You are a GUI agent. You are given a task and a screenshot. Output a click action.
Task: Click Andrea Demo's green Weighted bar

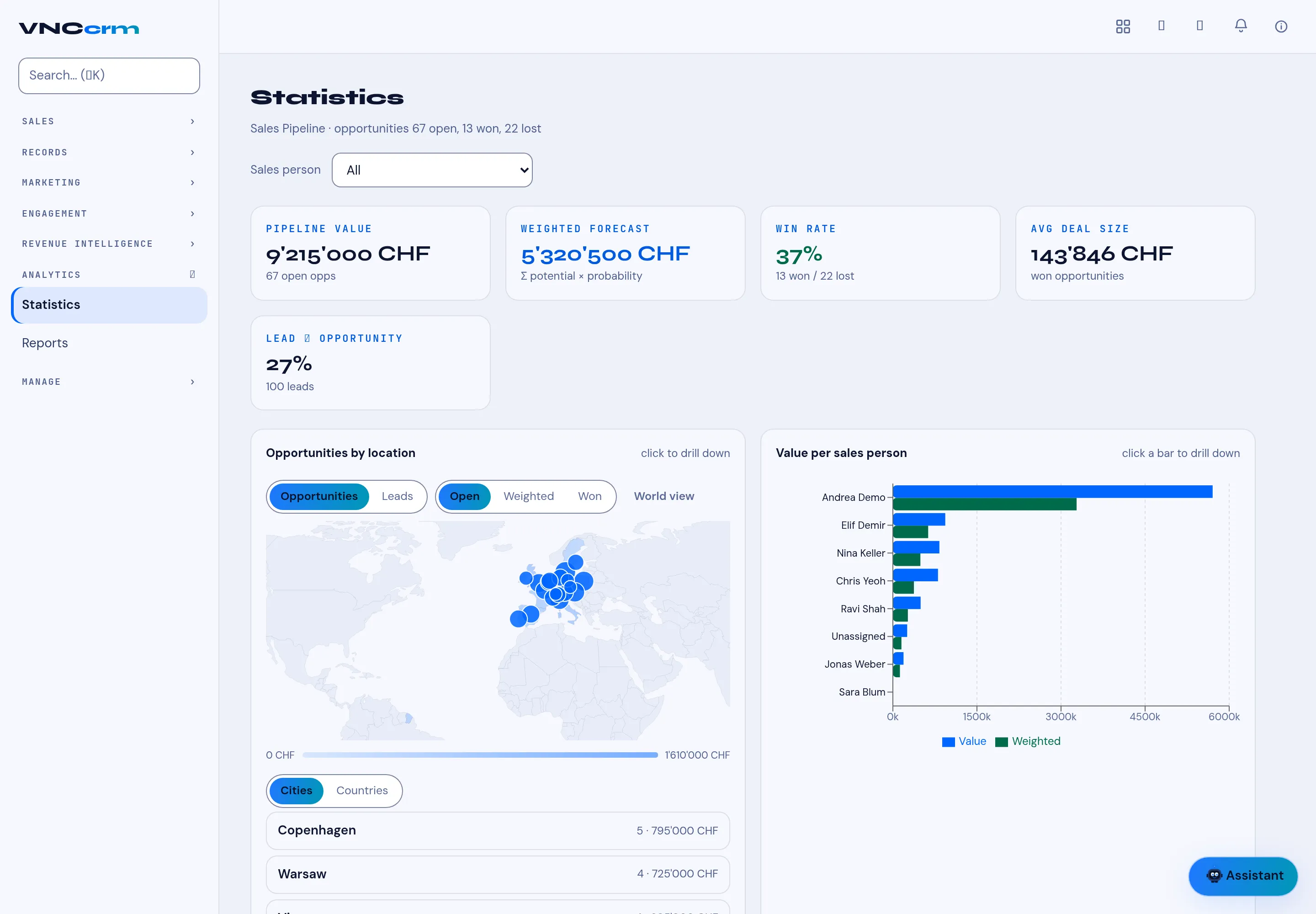(x=984, y=504)
